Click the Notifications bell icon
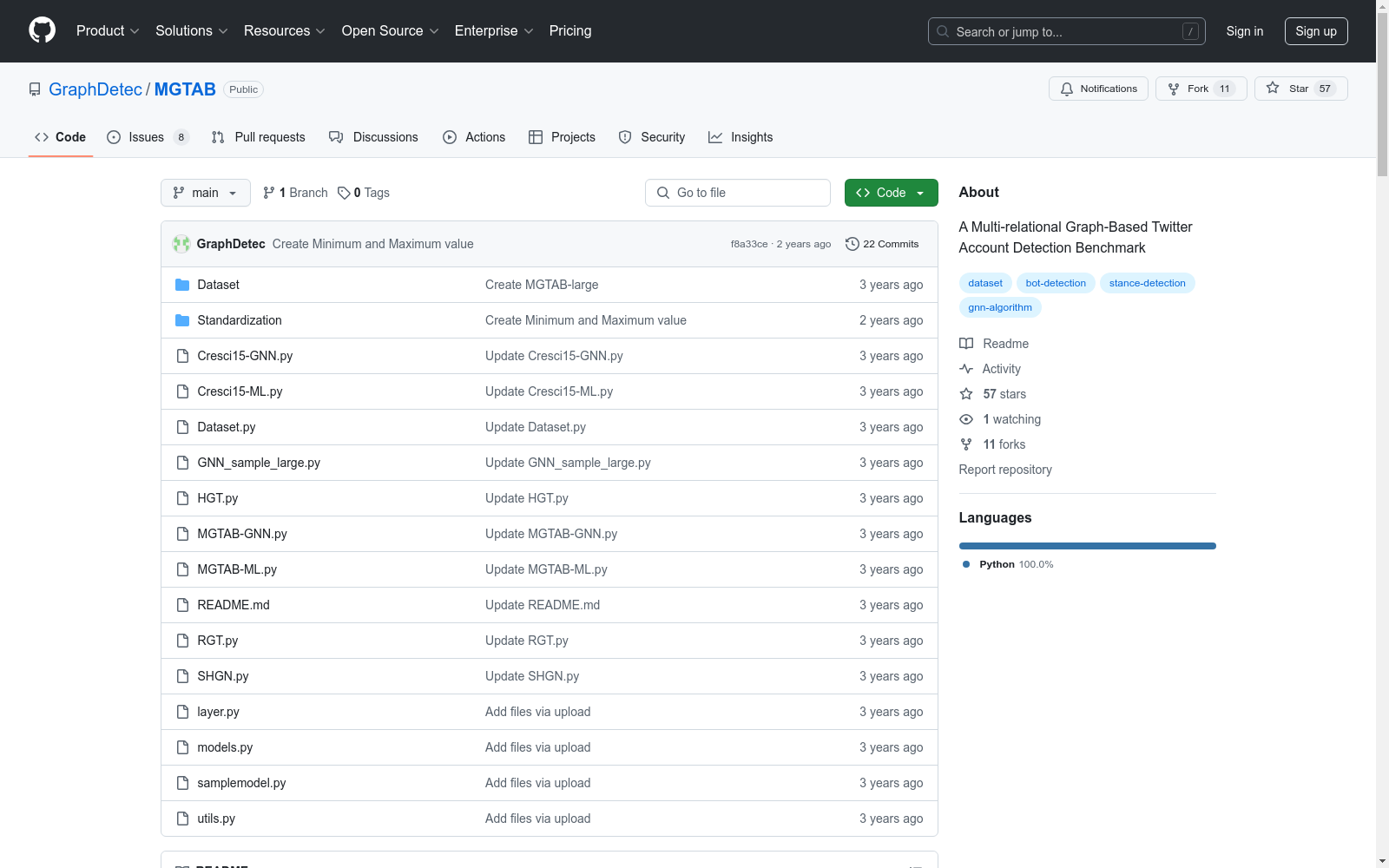This screenshot has height=868, width=1389. point(1067,89)
